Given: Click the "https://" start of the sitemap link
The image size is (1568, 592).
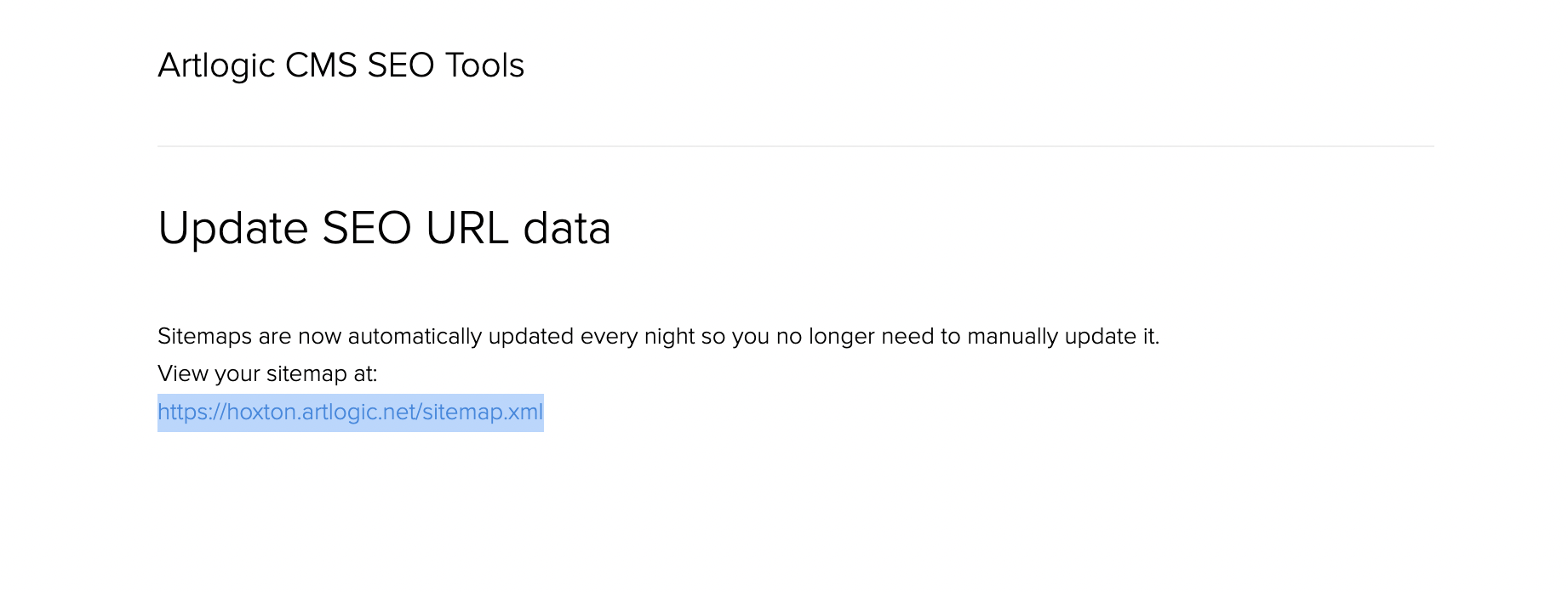Looking at the screenshot, I should [192, 413].
